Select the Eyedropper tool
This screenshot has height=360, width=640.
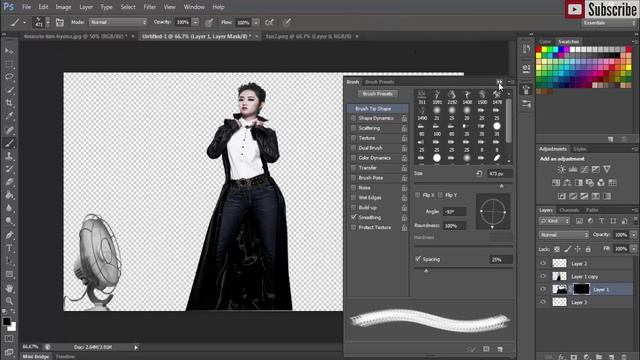(x=9, y=116)
